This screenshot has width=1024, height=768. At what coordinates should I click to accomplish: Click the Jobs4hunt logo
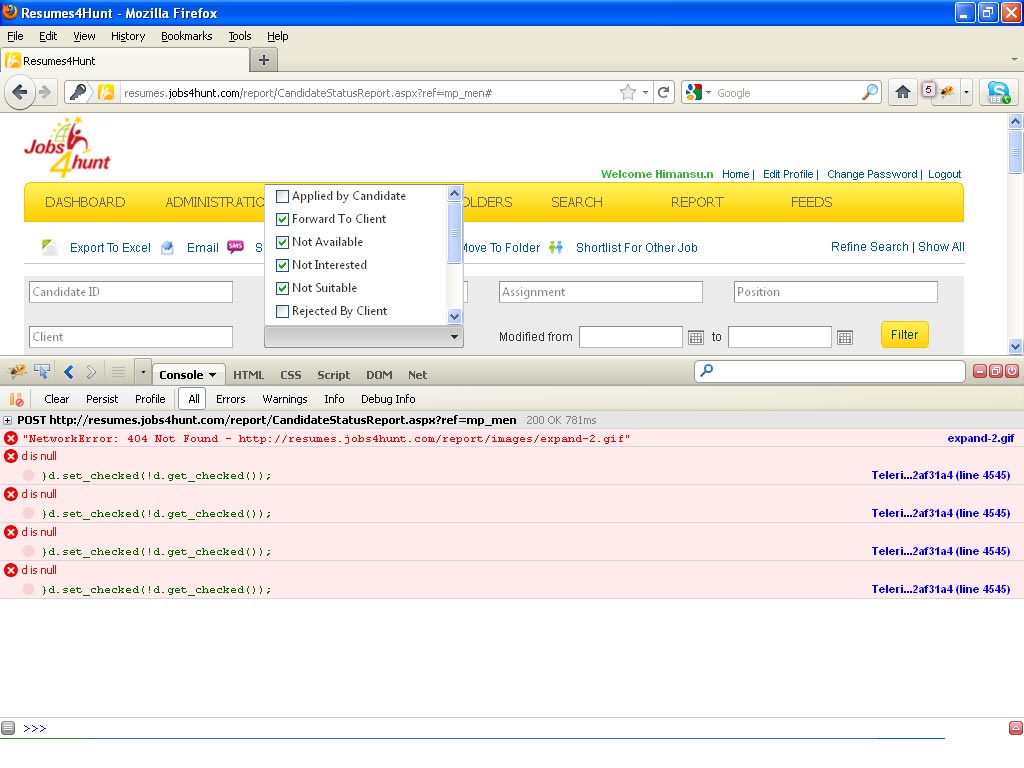67,148
